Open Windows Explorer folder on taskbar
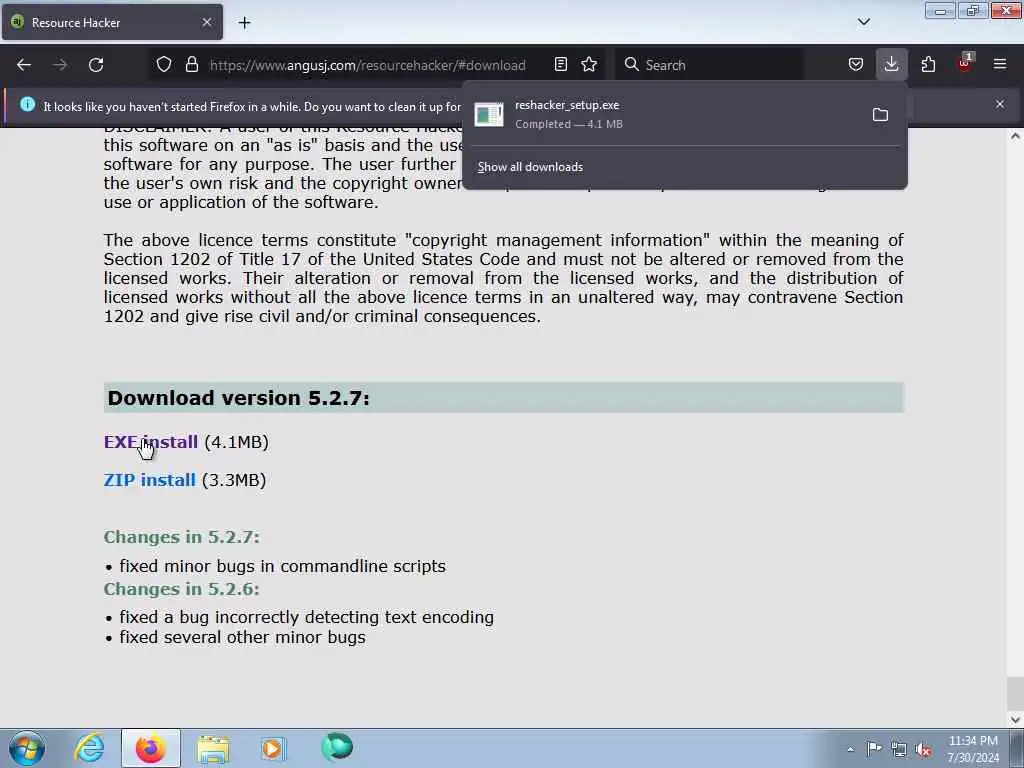The image size is (1024, 768). (x=213, y=748)
